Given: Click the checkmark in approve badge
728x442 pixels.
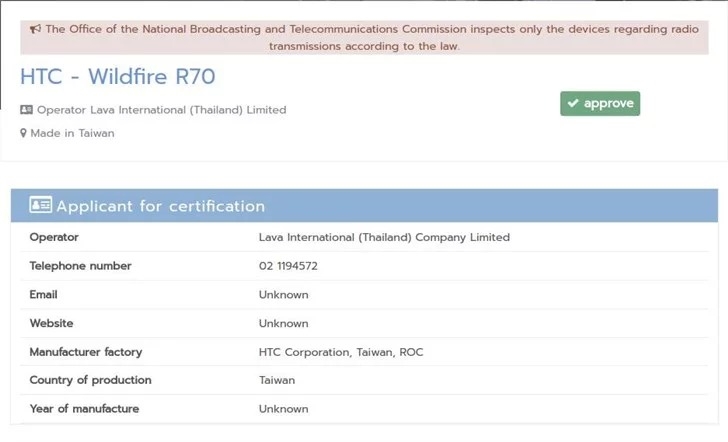Looking at the screenshot, I should click(573, 103).
